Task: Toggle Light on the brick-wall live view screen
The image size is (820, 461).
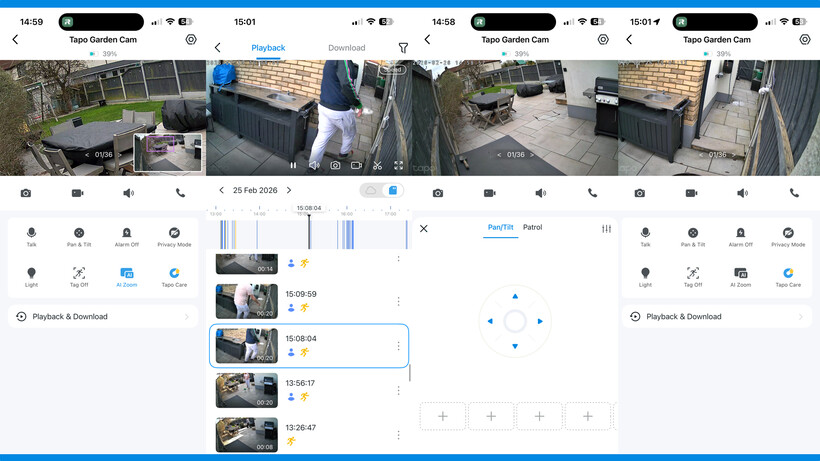Action: [645, 277]
